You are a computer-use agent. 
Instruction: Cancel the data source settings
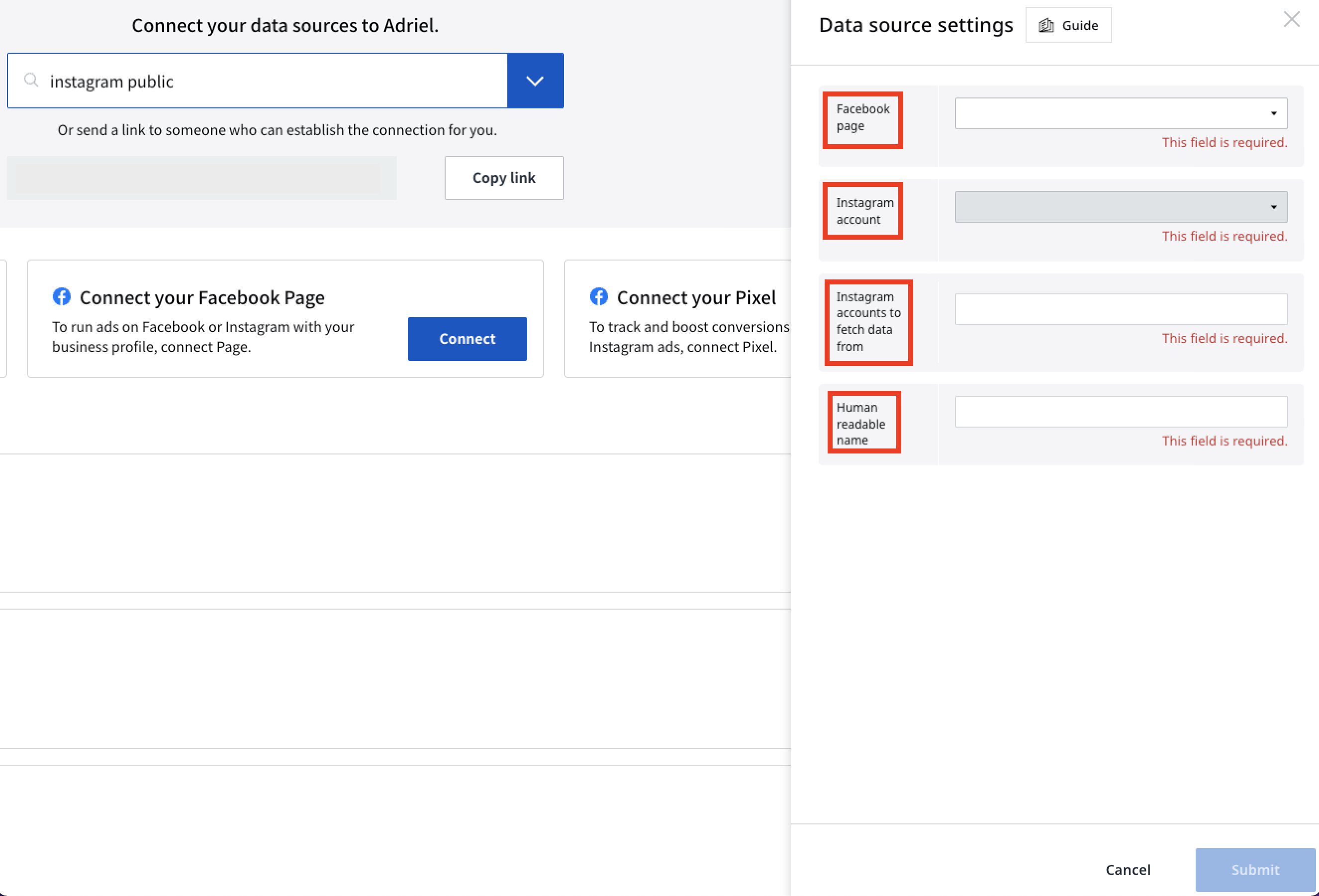coord(1128,870)
